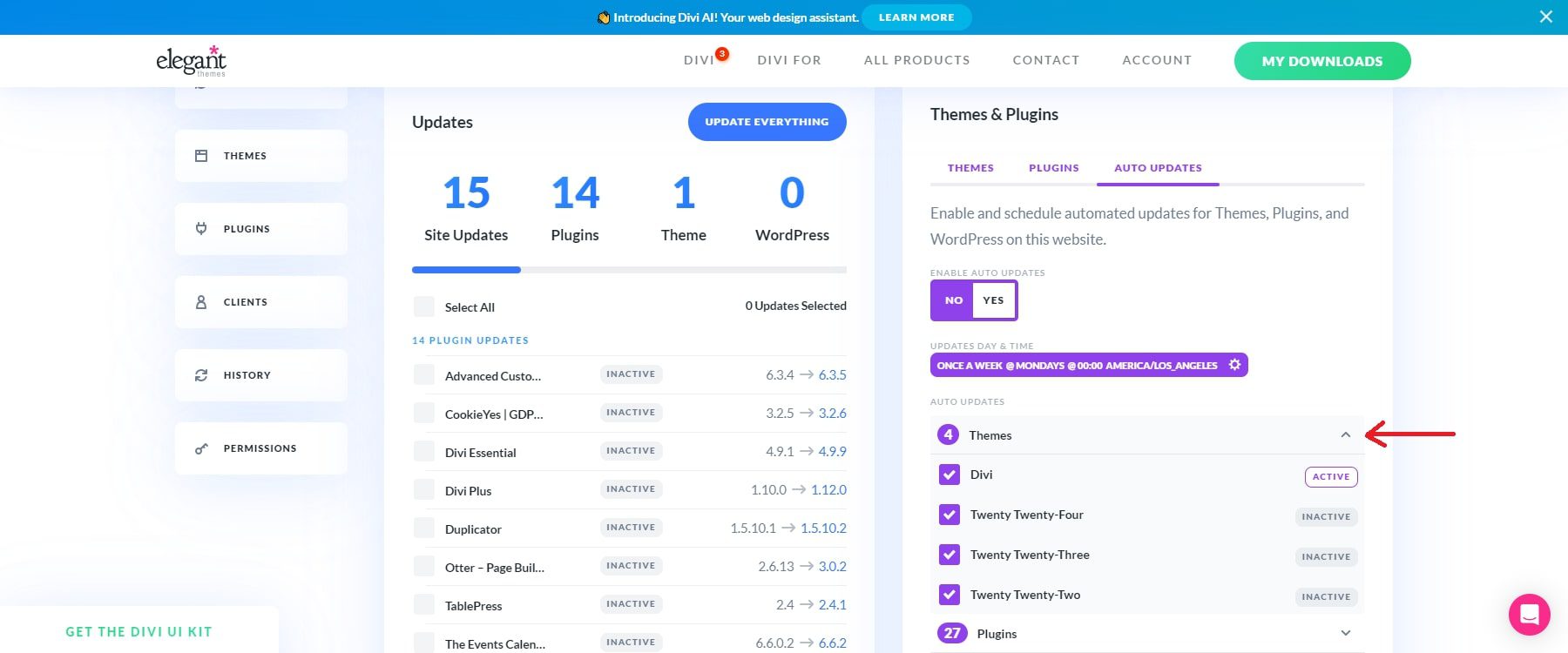Expand the Plugins auto updates section

click(x=1345, y=633)
